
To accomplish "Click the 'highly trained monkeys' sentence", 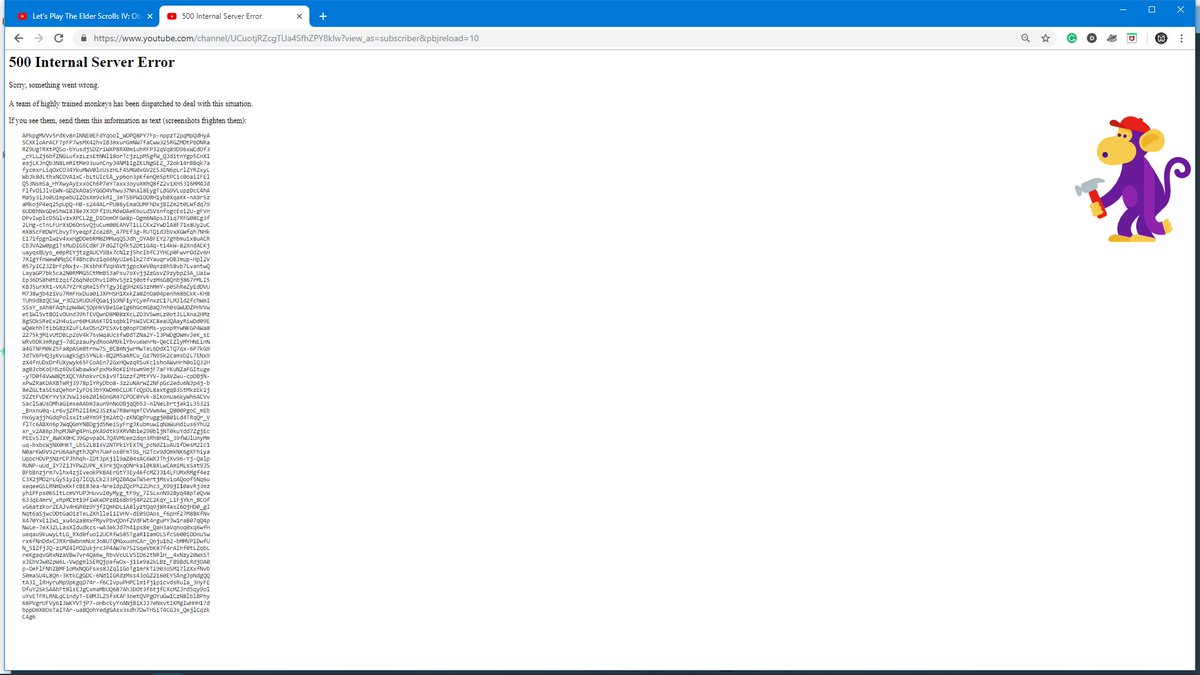I will (x=130, y=103).
